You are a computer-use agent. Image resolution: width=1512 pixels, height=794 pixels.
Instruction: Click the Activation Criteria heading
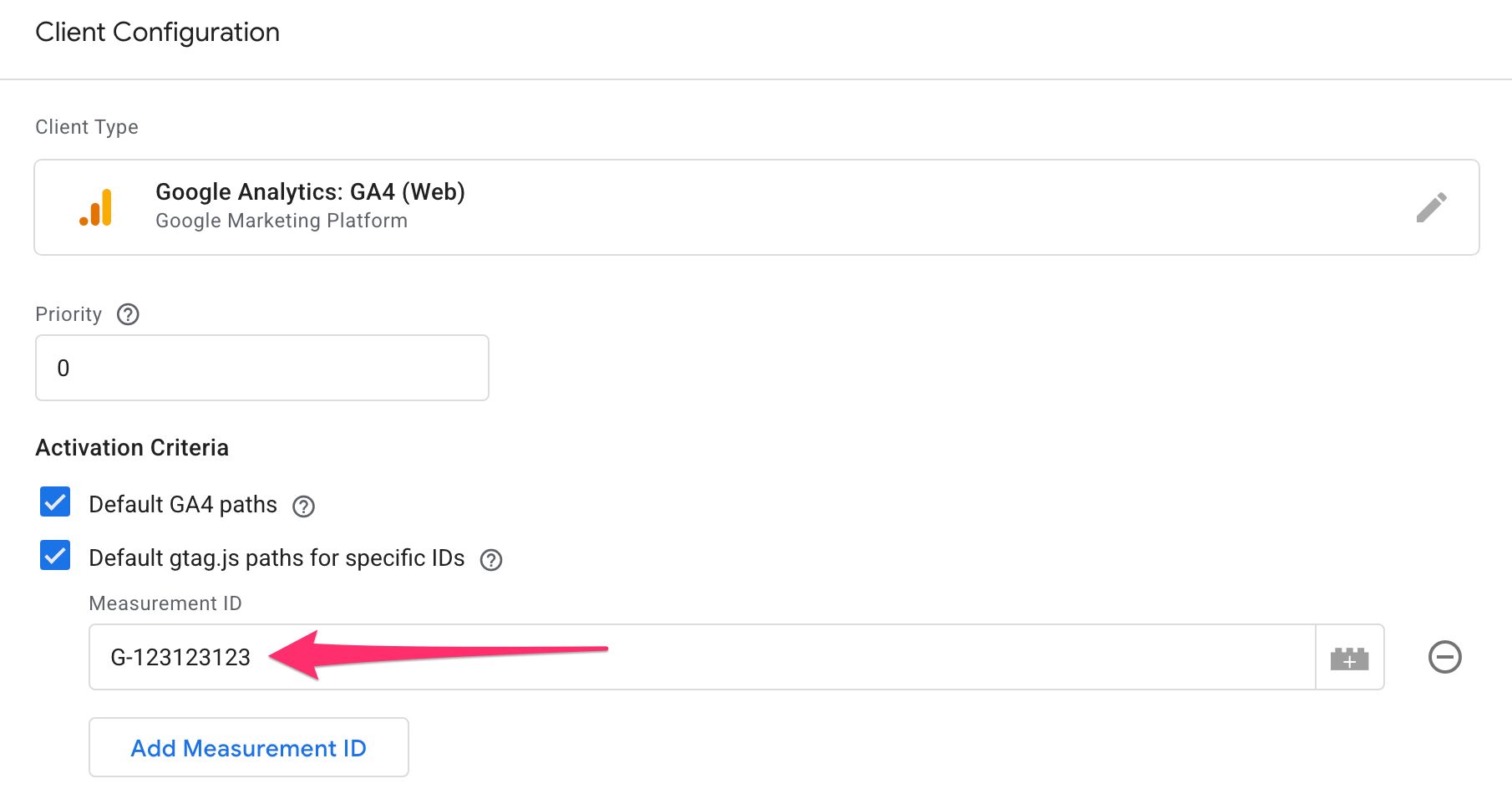click(132, 448)
